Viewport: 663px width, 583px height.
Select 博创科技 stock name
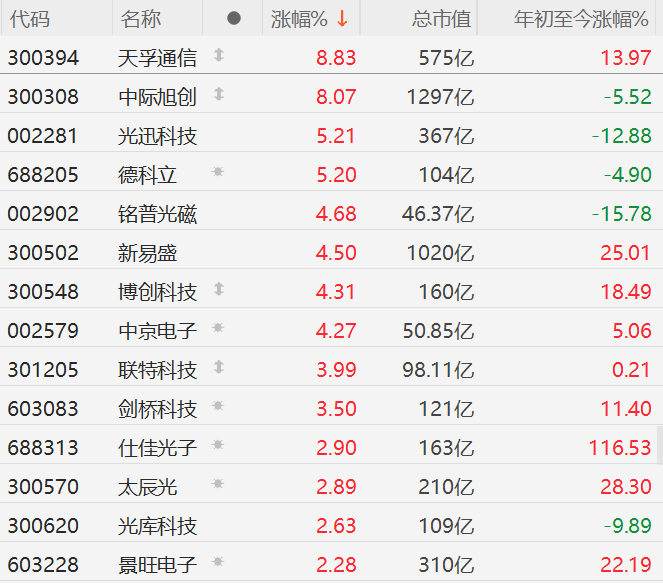[x=157, y=292]
